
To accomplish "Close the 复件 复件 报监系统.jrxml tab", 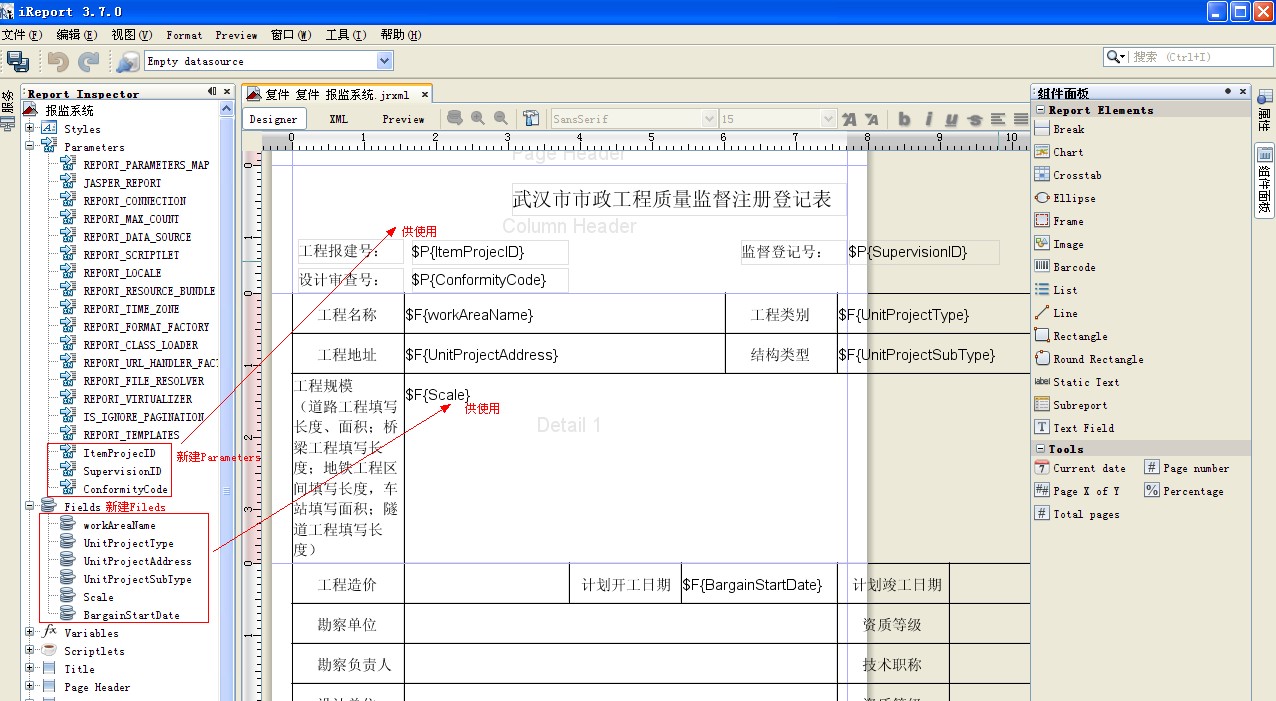I will tap(424, 95).
